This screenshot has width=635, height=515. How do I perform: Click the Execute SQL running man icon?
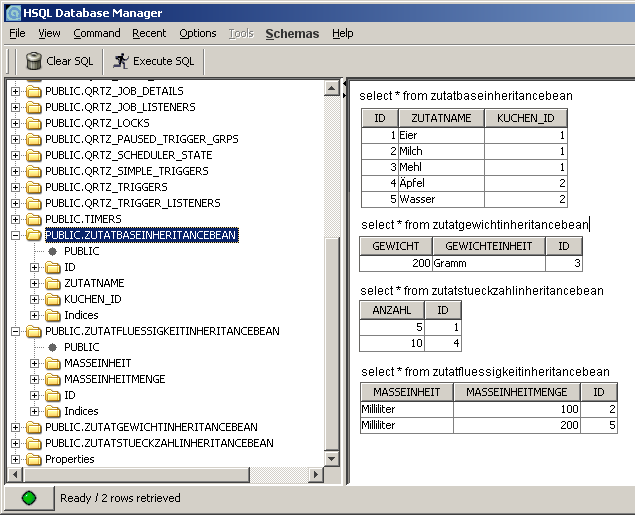(x=121, y=61)
